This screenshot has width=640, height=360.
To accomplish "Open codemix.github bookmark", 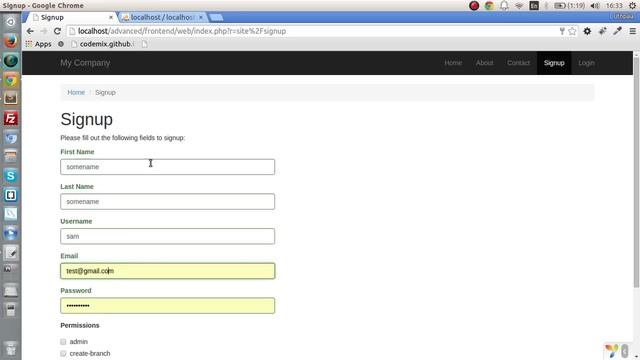I will coord(102,44).
